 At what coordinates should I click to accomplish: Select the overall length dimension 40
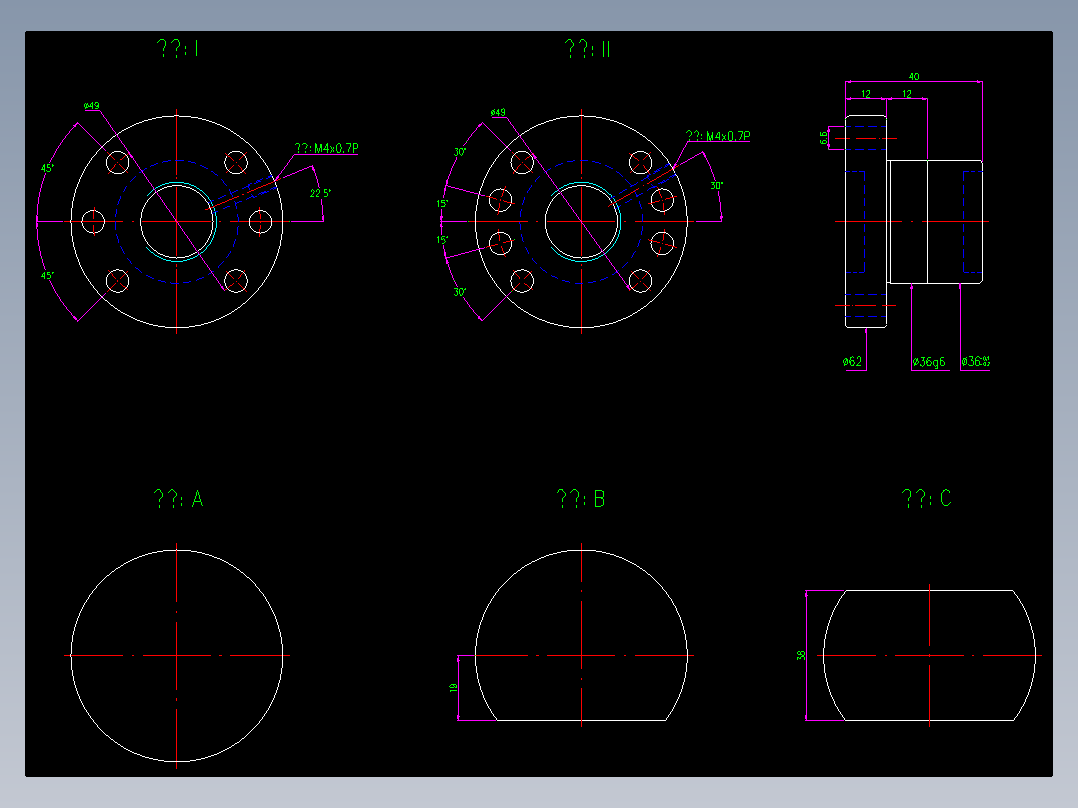coord(914,76)
